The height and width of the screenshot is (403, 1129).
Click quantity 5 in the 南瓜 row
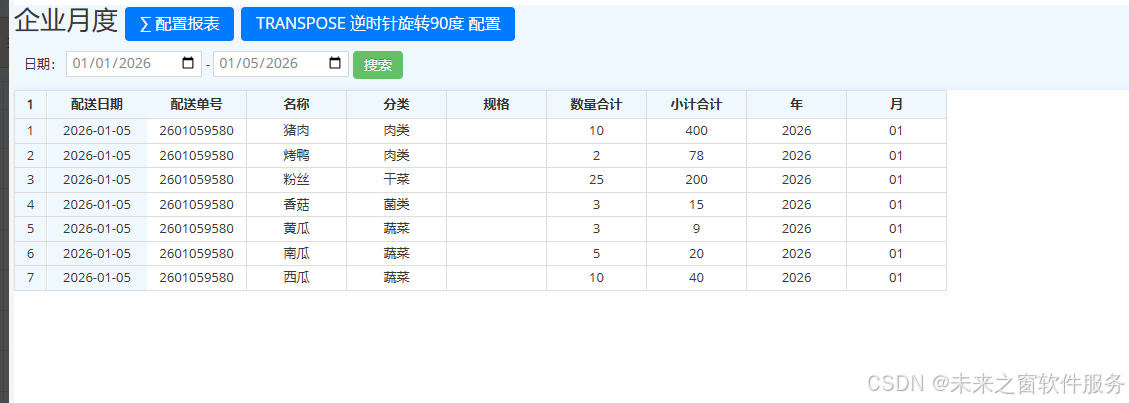tap(597, 253)
